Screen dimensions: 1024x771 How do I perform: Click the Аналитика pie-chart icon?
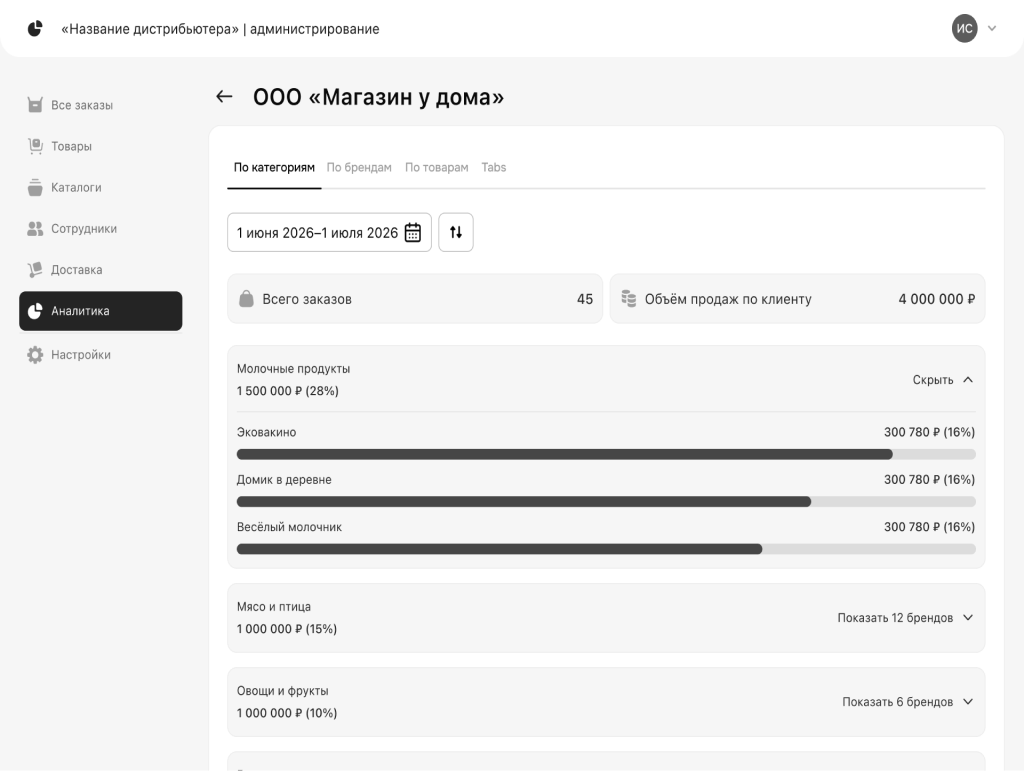pos(35,311)
